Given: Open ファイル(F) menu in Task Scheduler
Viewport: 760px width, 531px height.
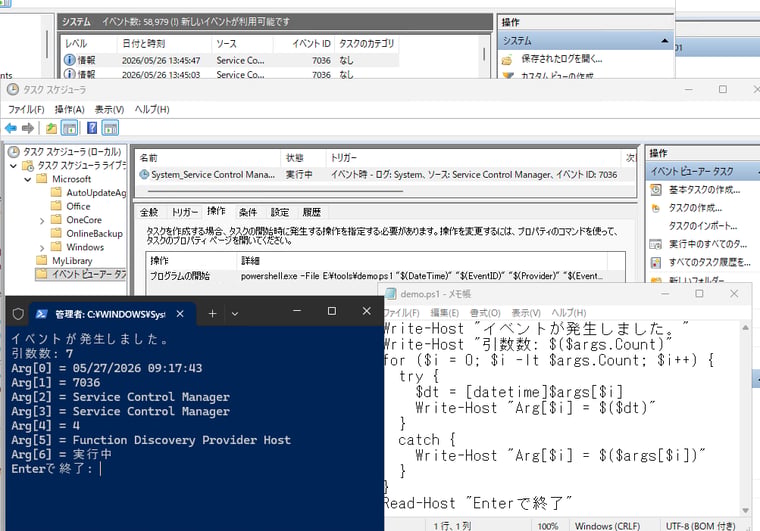Looking at the screenshot, I should (x=26, y=109).
